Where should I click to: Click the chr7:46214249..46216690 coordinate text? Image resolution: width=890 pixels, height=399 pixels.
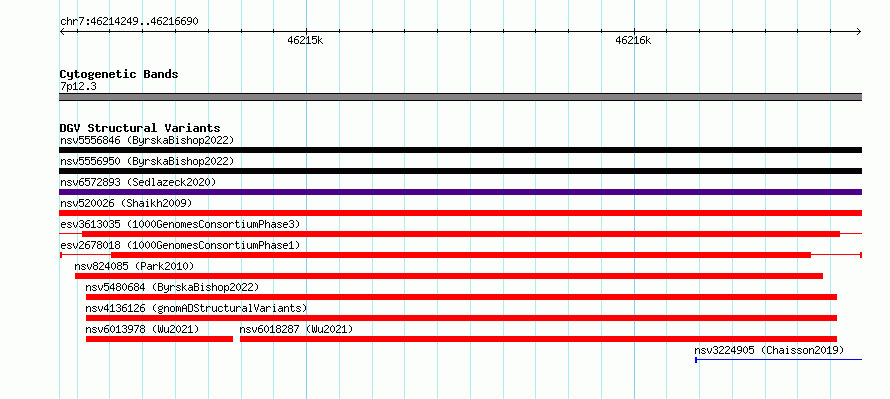tap(129, 22)
